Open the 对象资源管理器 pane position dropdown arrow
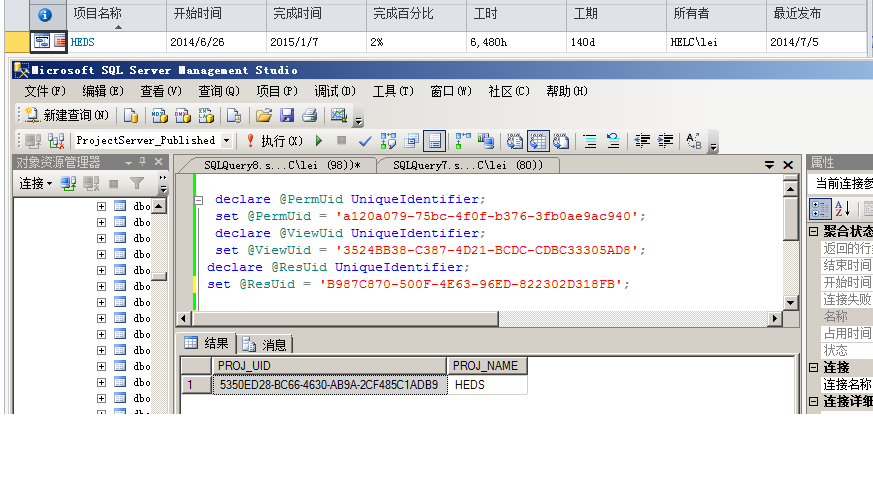Image resolution: width=873 pixels, height=503 pixels. click(129, 163)
